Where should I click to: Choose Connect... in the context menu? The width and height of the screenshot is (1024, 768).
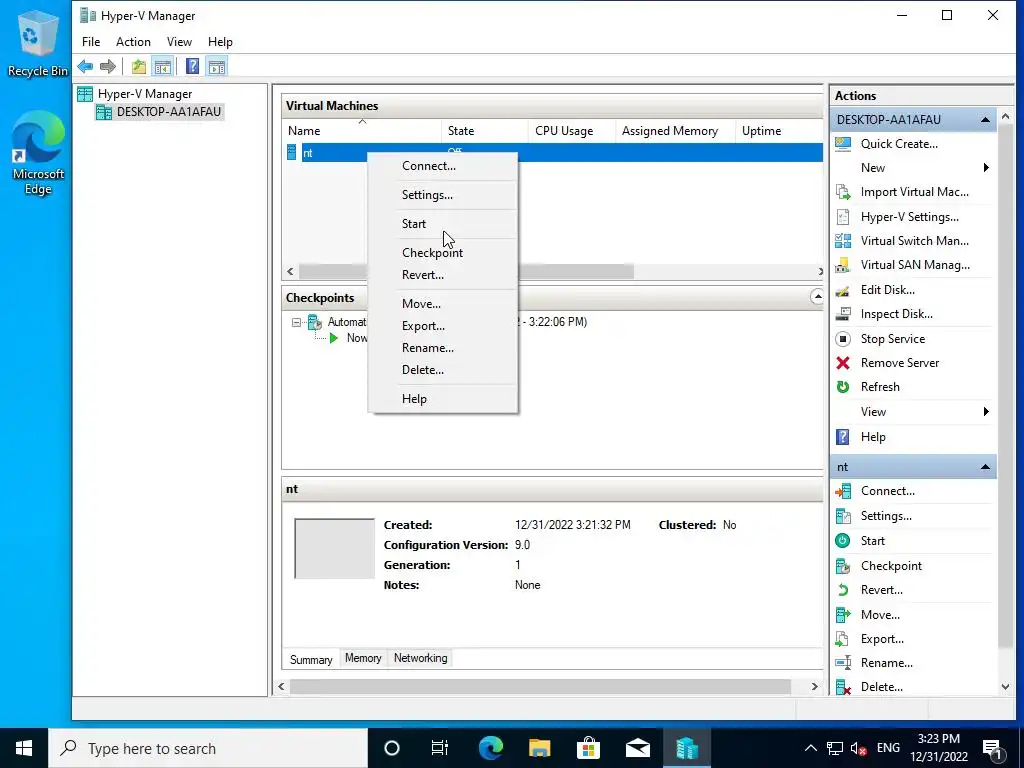pos(443,166)
